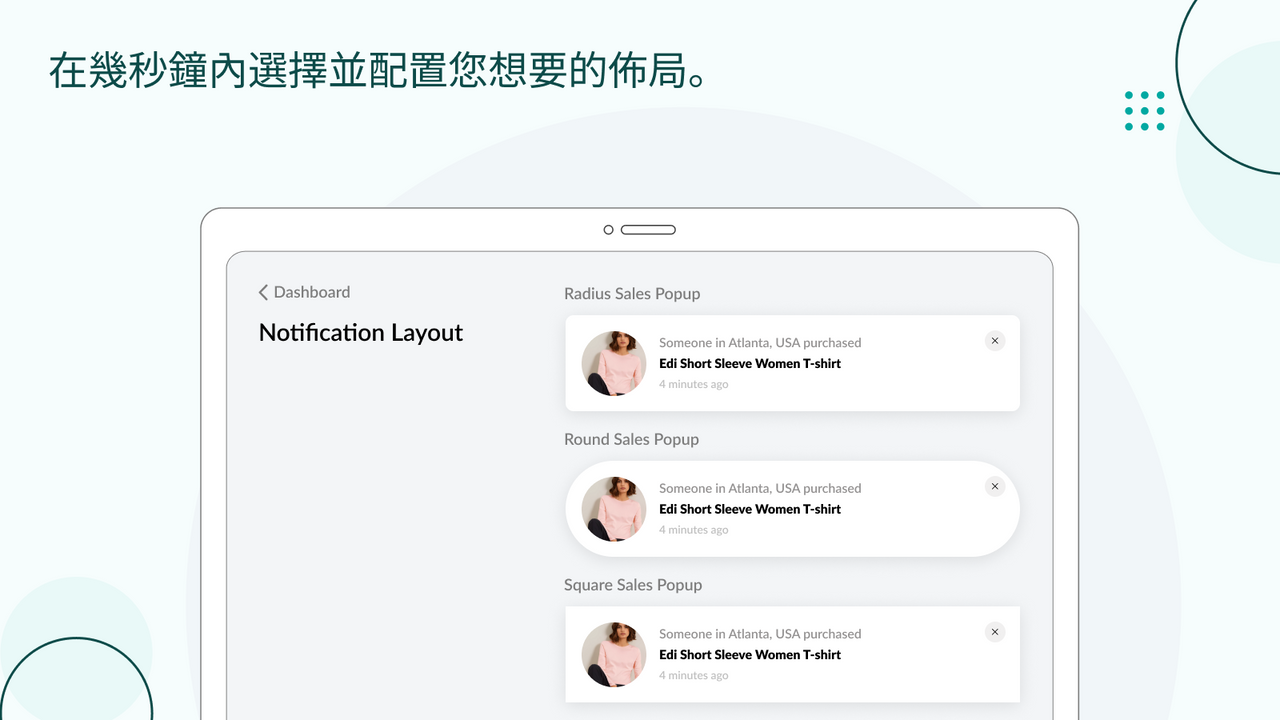Click the product photo in Round Sales Popup
The image size is (1280, 720).
614,509
